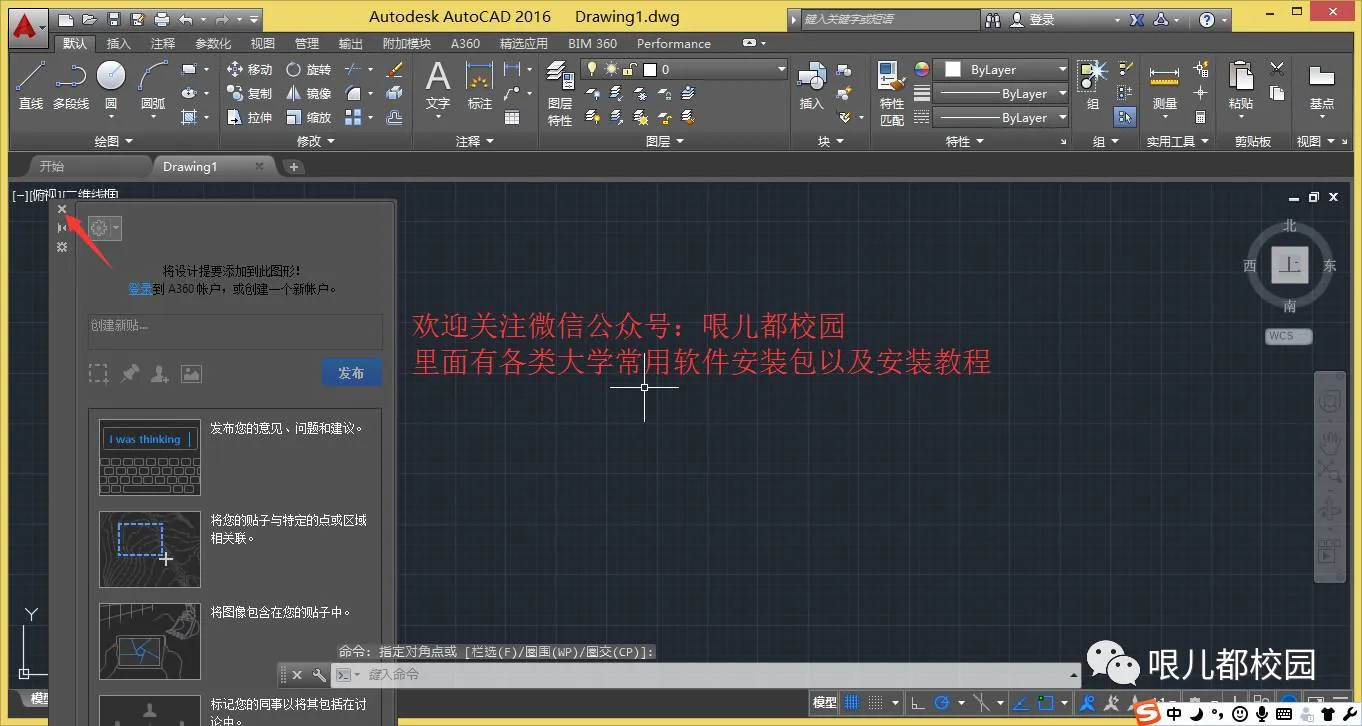Click the Cut scissors icon

point(1277,69)
